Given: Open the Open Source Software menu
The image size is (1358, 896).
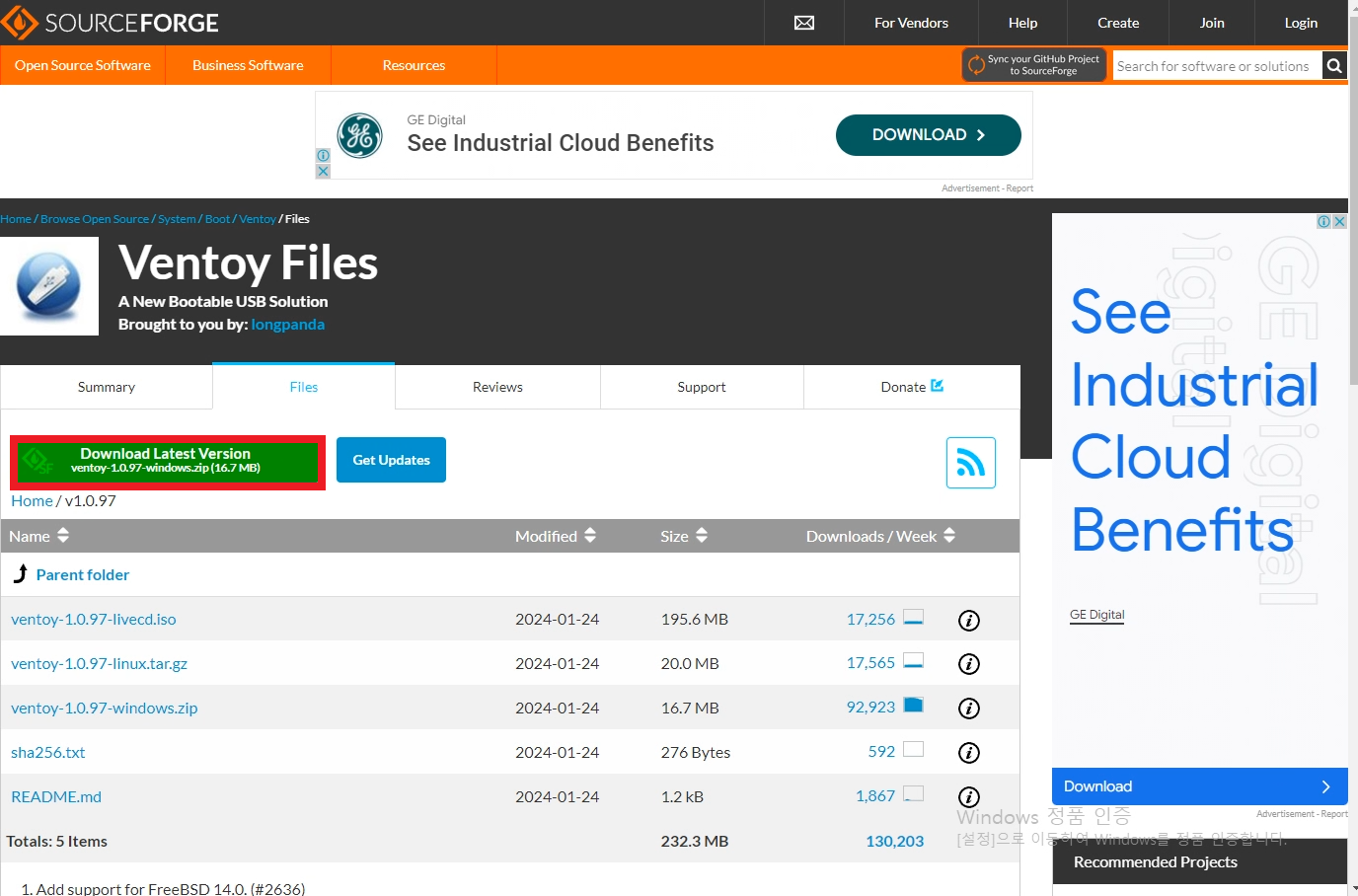Looking at the screenshot, I should [83, 65].
